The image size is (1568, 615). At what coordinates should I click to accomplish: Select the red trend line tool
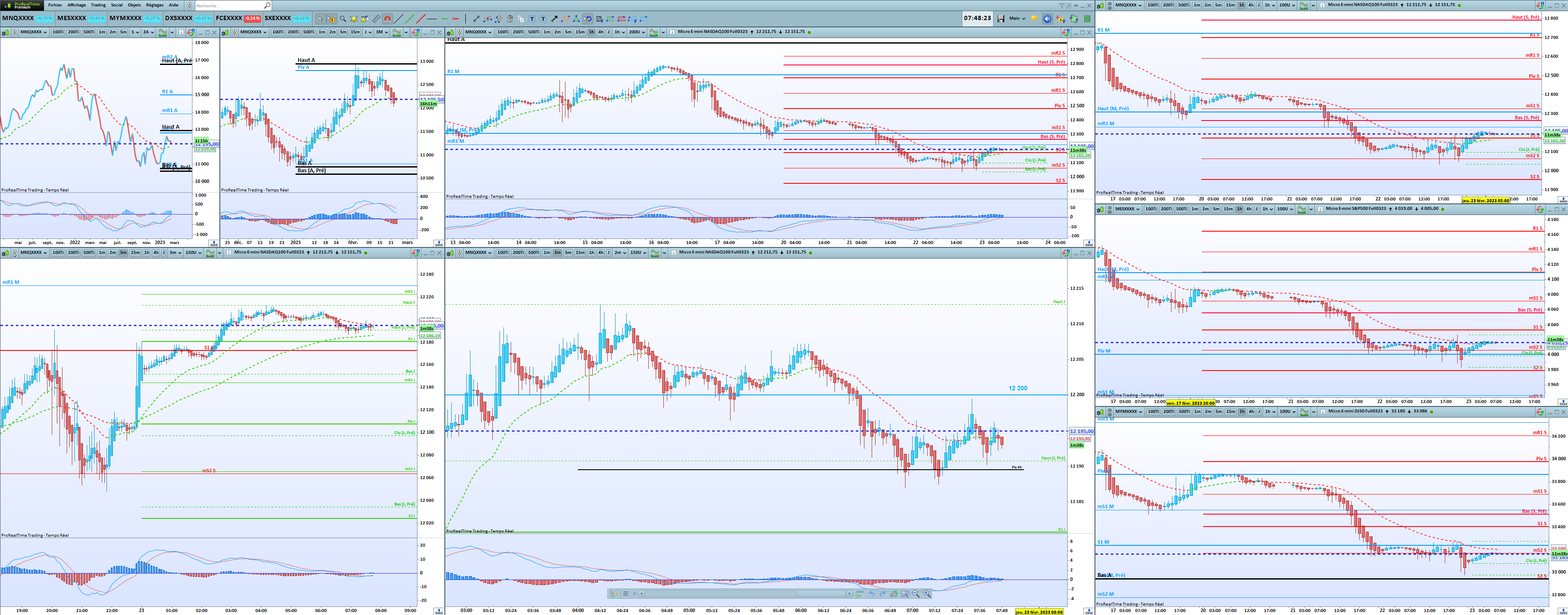(x=420, y=19)
